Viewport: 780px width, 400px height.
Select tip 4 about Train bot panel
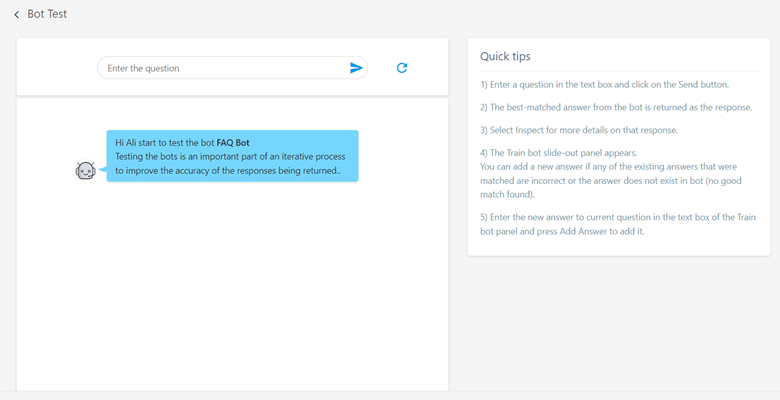[611, 174]
